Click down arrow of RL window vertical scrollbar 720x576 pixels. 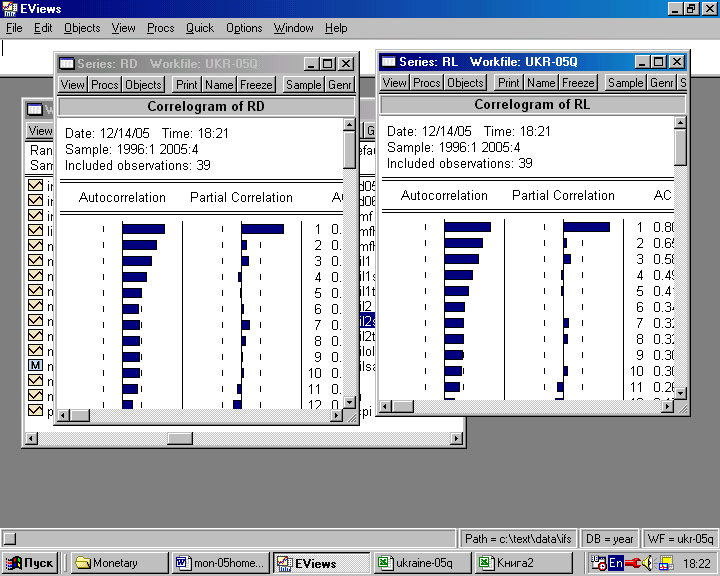click(681, 394)
